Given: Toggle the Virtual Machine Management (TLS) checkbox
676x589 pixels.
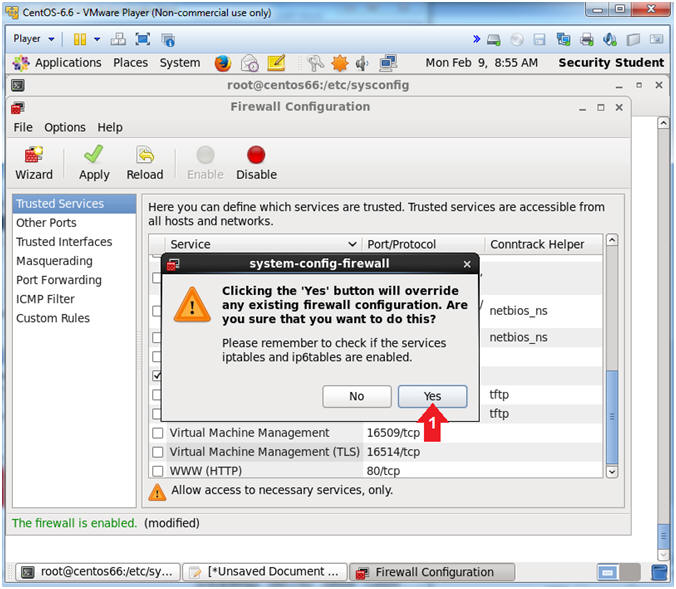Looking at the screenshot, I should coord(158,452).
